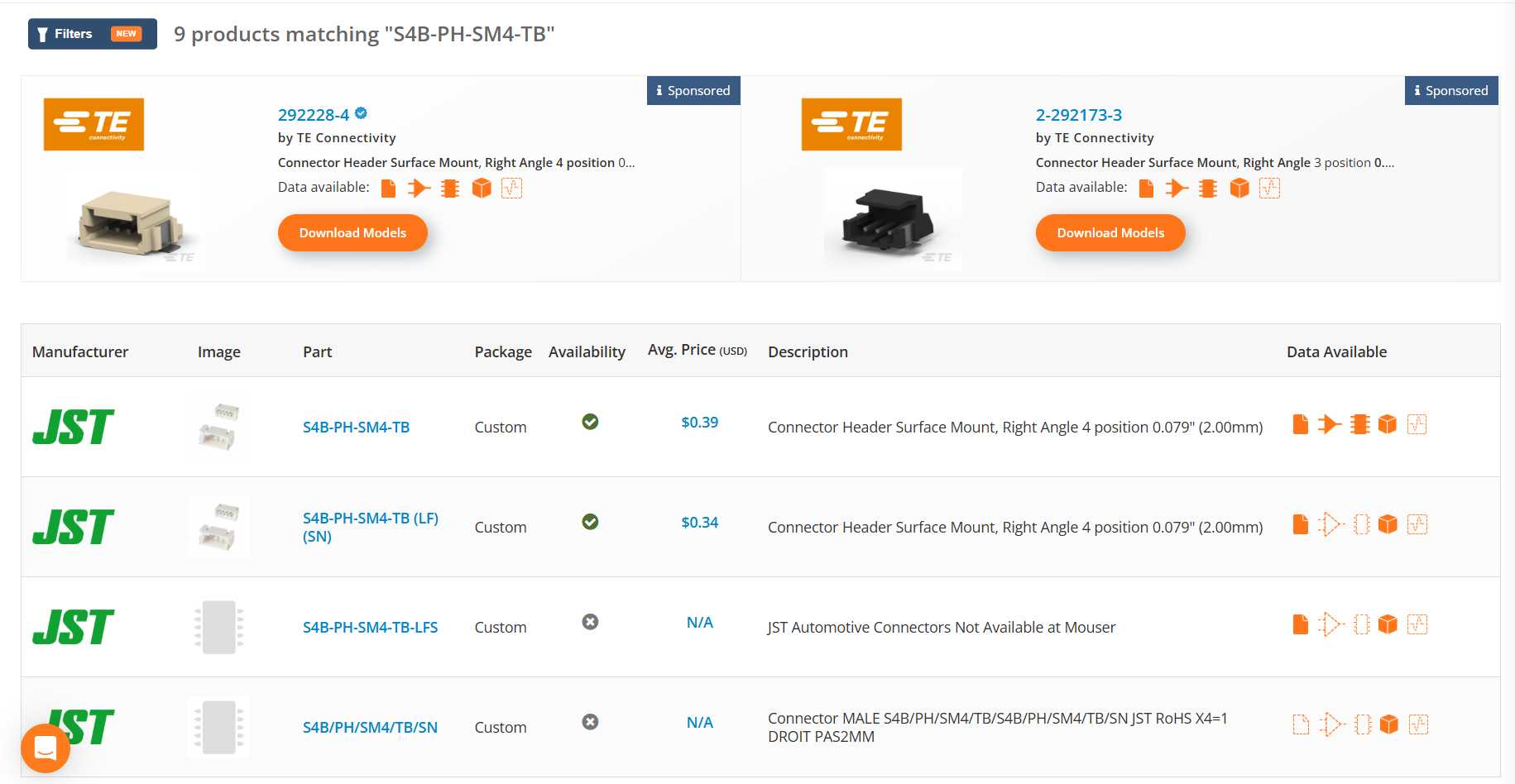Click Download Models for part 2-292173-3
The height and width of the screenshot is (784, 1515).
click(1110, 233)
